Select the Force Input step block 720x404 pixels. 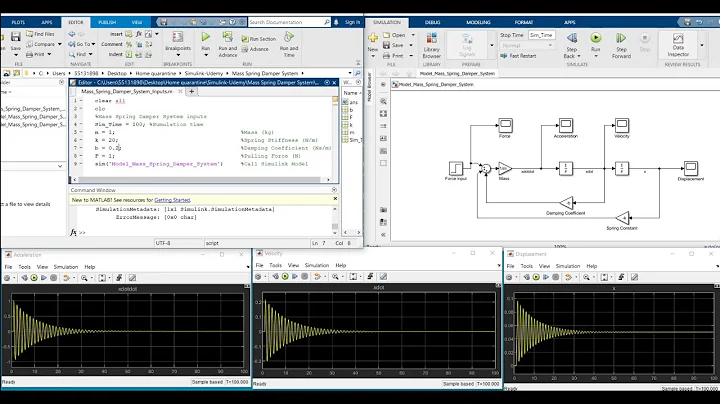[456, 168]
